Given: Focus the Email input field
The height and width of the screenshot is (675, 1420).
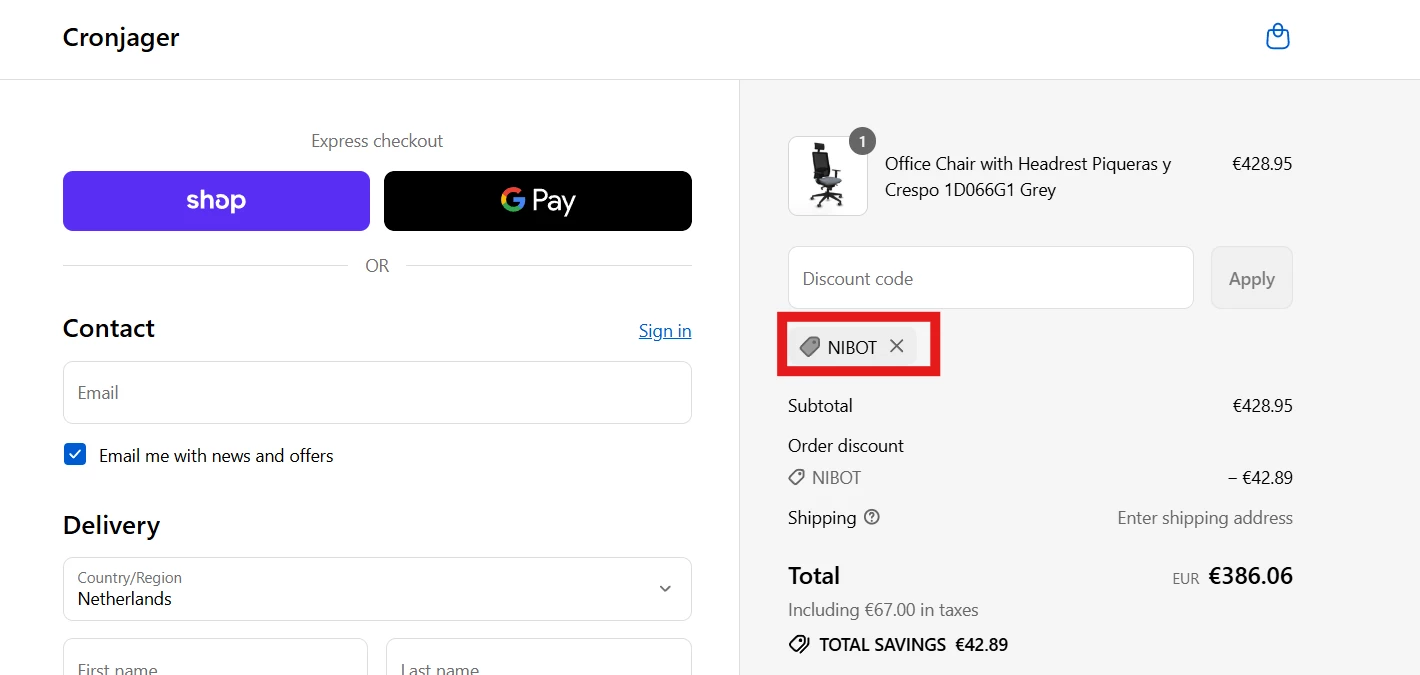Looking at the screenshot, I should coord(377,393).
